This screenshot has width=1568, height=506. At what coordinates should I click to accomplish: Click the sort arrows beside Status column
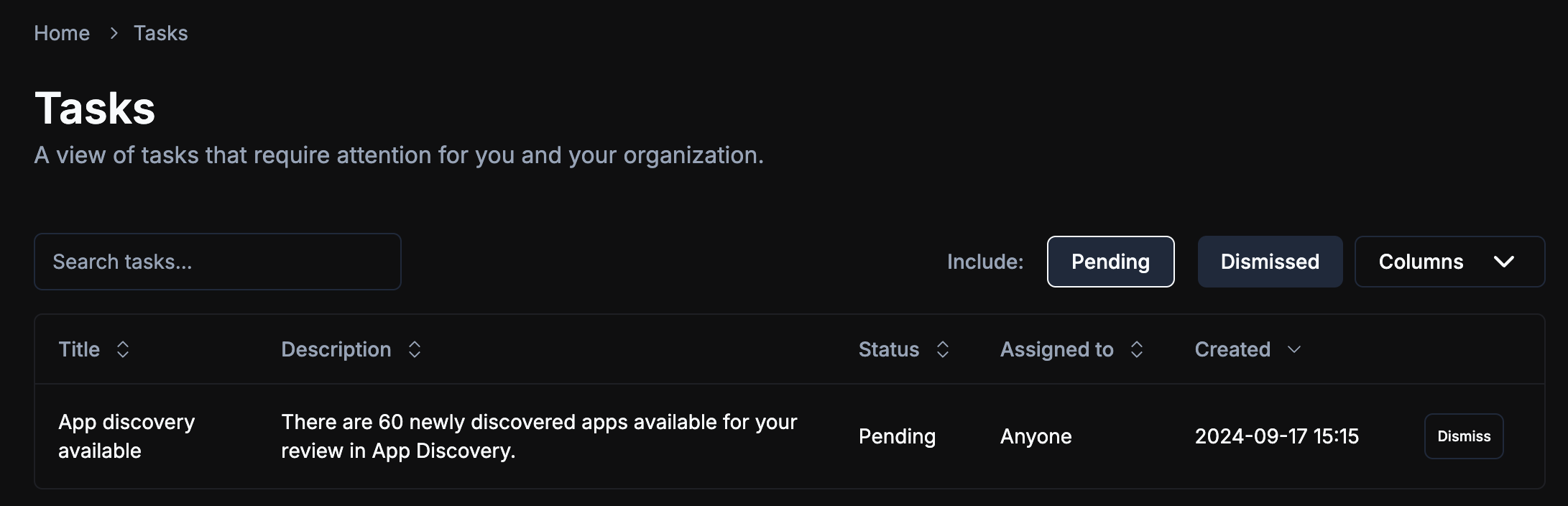(x=943, y=349)
